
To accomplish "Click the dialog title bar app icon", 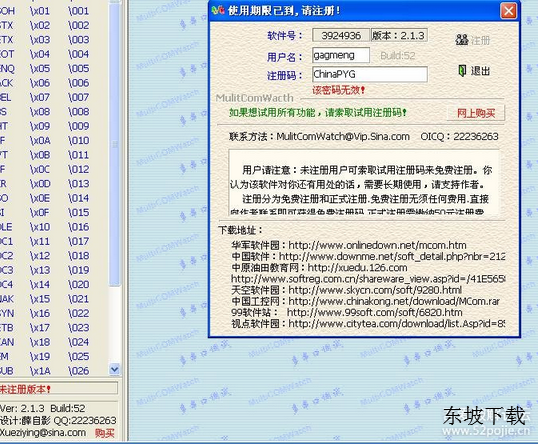I will [218, 10].
